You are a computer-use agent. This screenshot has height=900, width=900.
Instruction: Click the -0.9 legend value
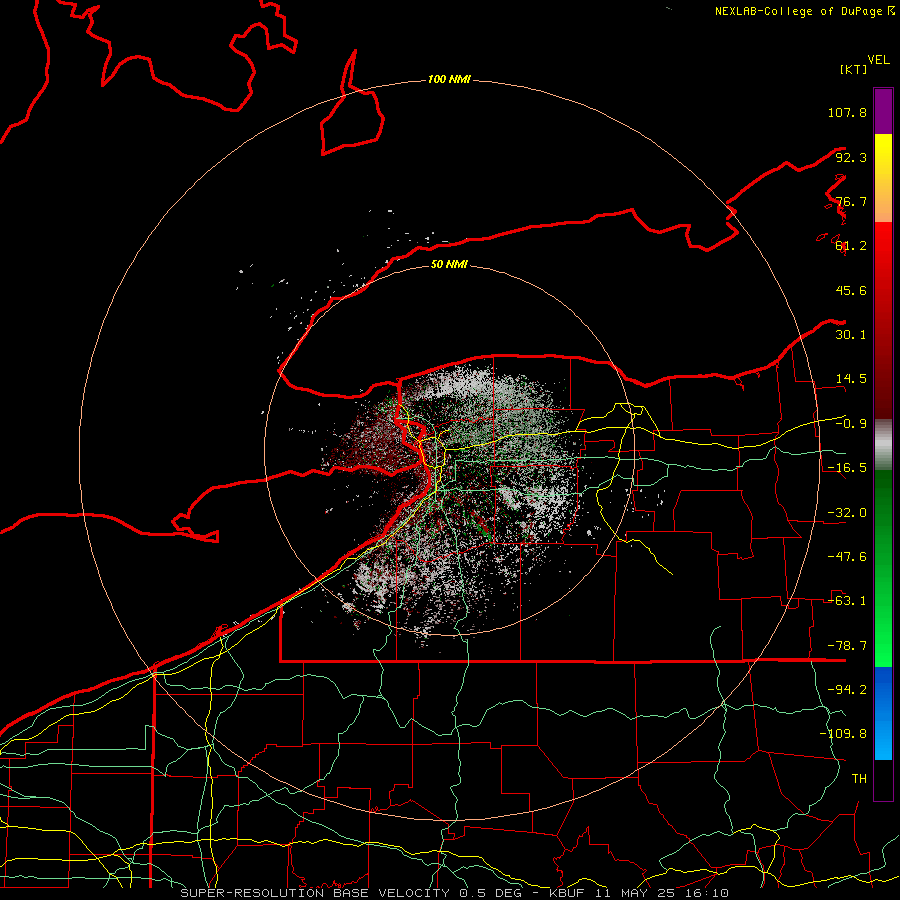[851, 424]
